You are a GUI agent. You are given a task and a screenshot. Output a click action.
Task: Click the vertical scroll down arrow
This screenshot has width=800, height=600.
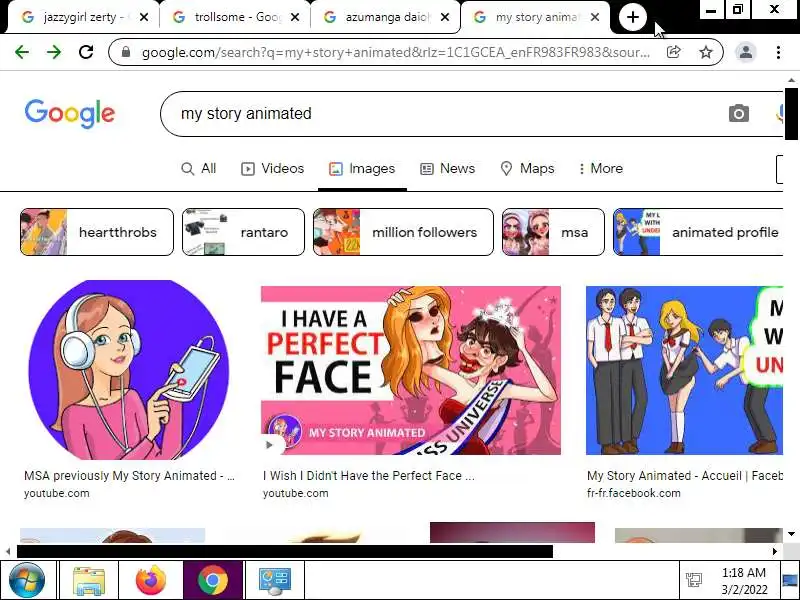tap(791, 534)
